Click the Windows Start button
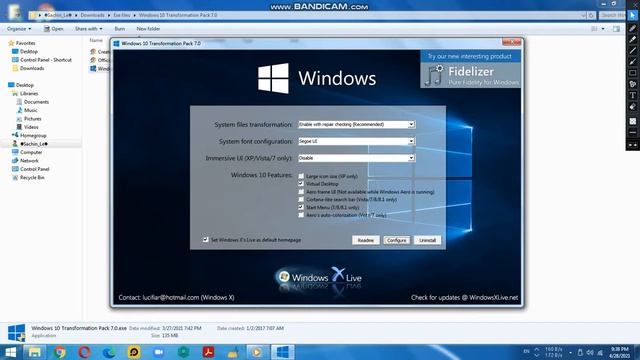 click(x=11, y=352)
